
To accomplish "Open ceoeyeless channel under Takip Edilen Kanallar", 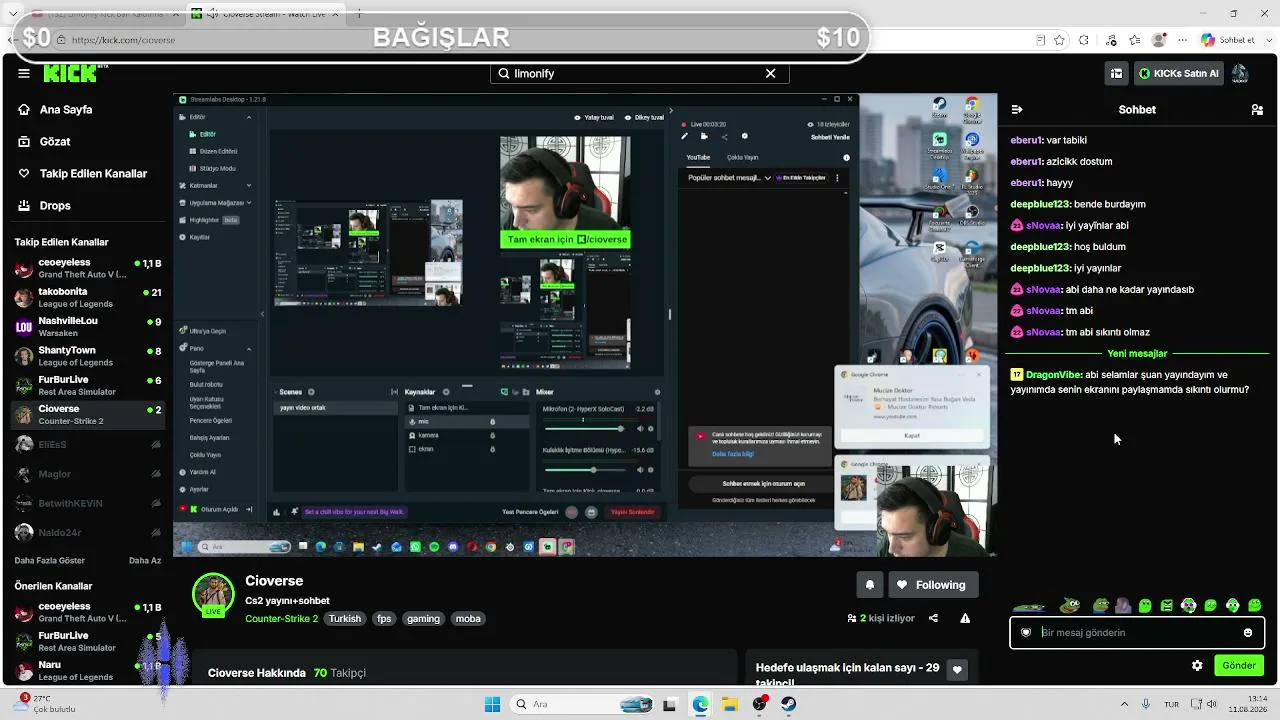I will tap(88, 268).
